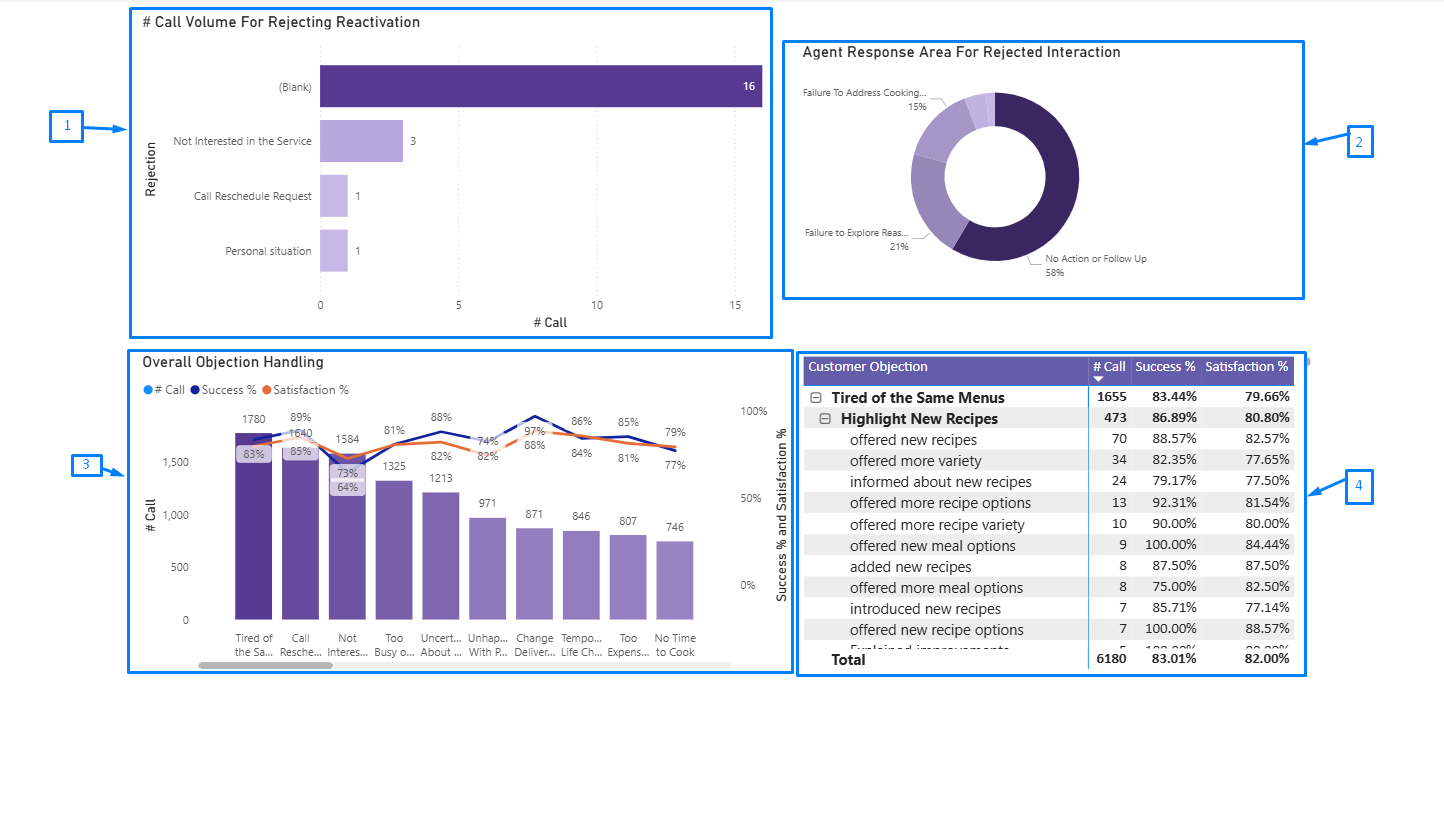Select the Not Interested in the Service bar

point(361,140)
